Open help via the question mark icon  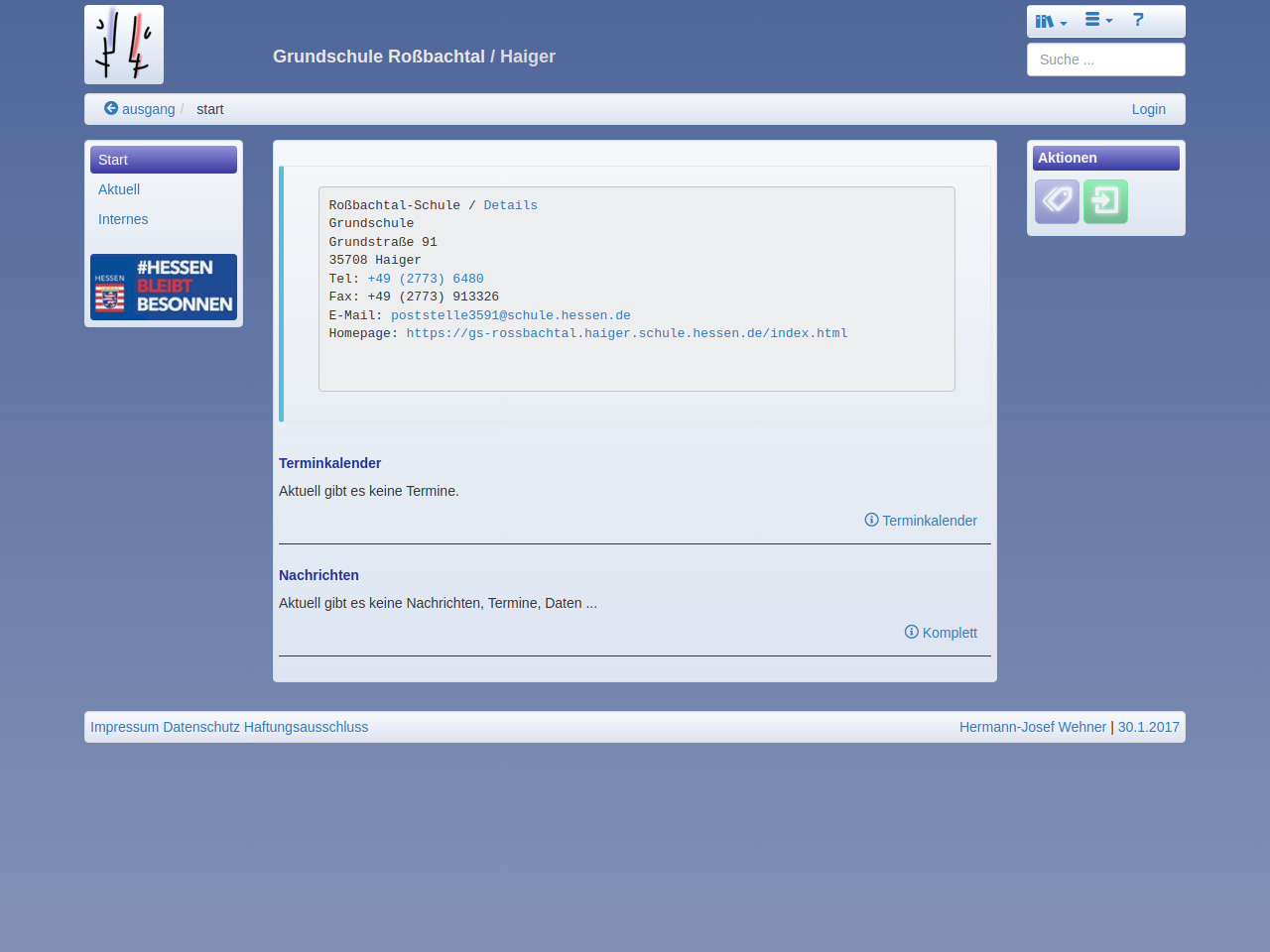point(1138,20)
